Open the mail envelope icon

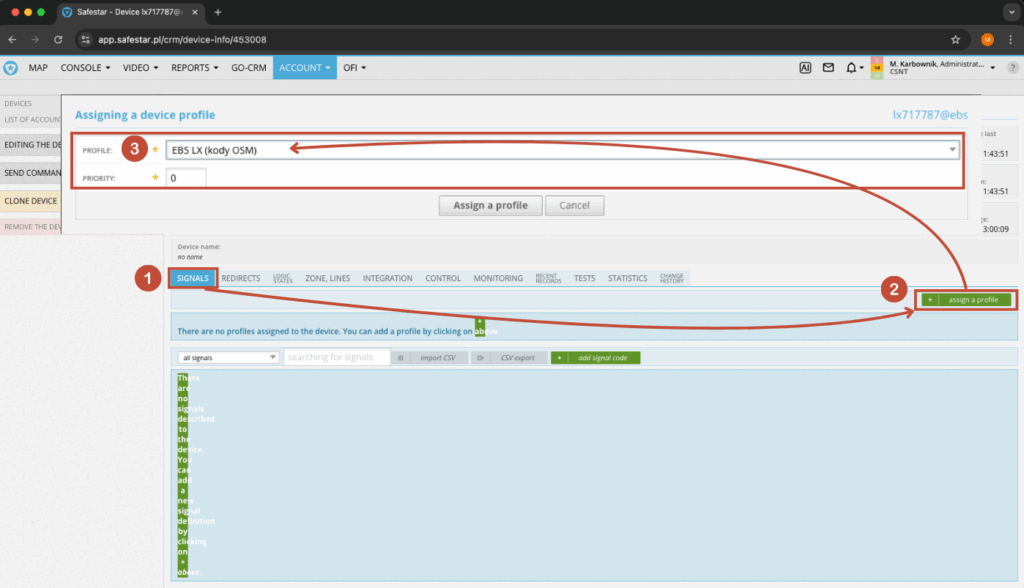[828, 68]
